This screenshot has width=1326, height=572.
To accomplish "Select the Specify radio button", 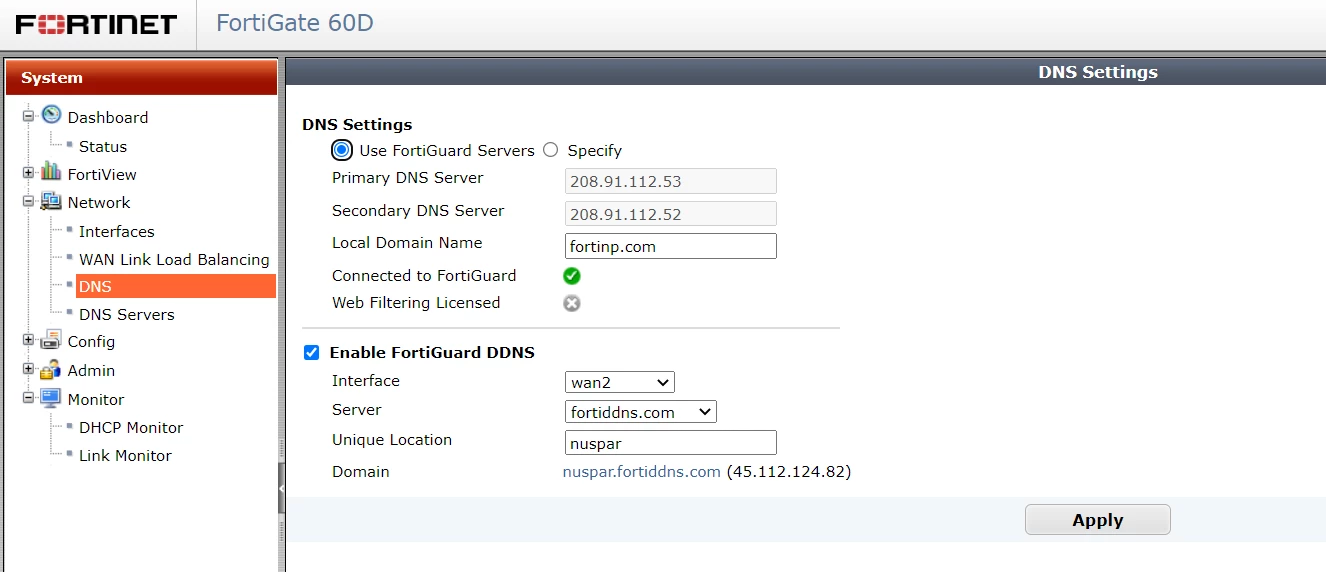I will pos(550,150).
